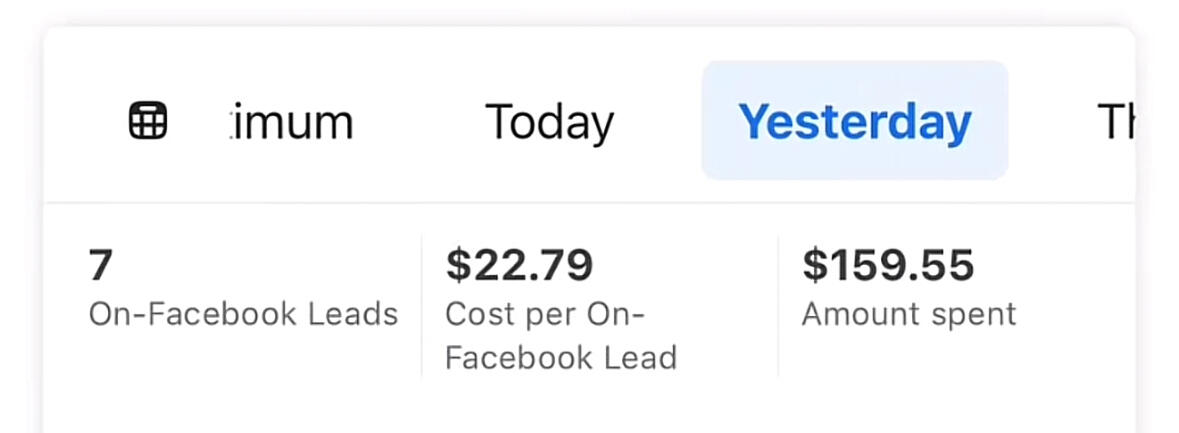
Task: Click the horizontal separator below the date tabs
Action: tap(590, 202)
